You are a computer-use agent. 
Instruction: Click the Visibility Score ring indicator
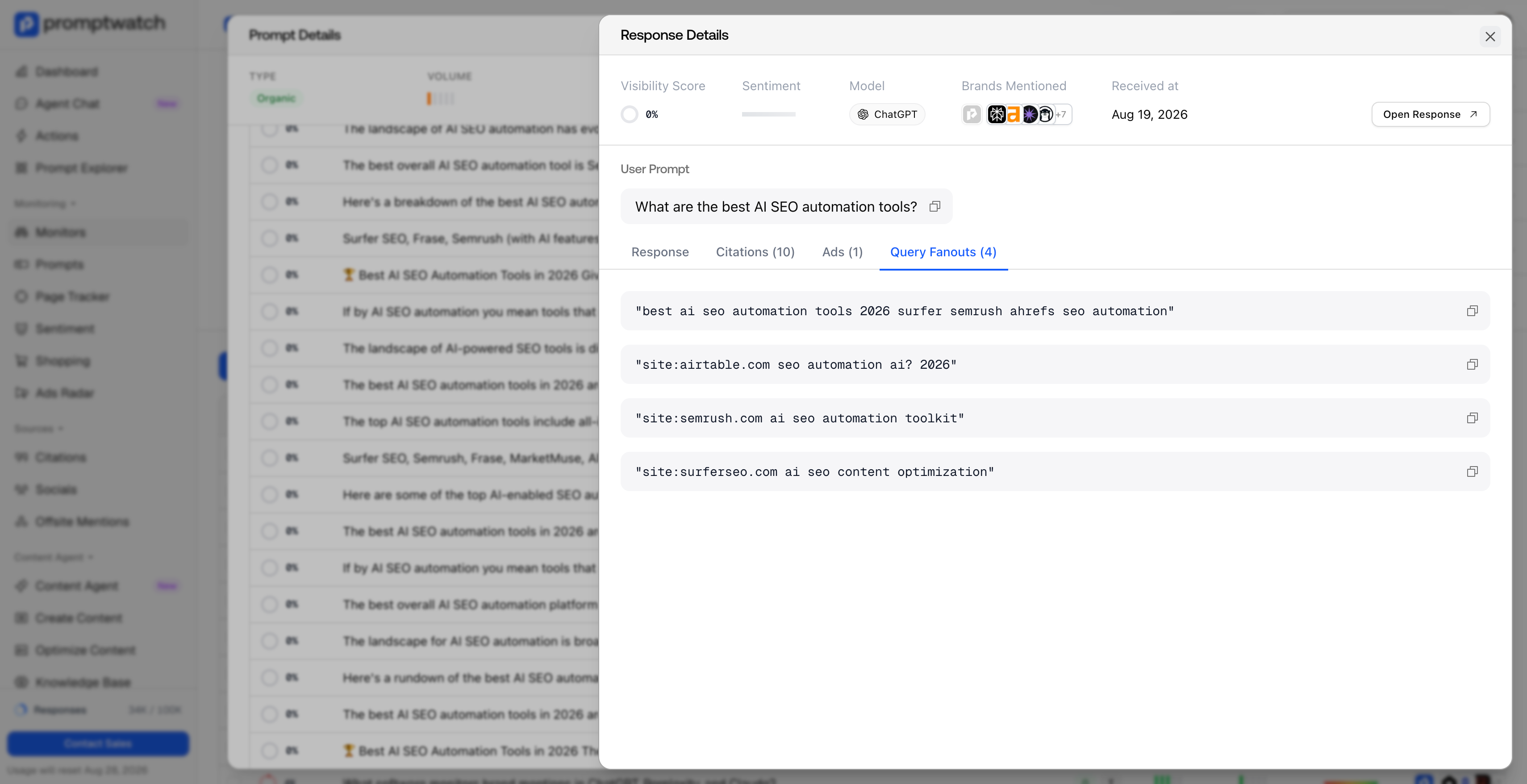pos(630,114)
